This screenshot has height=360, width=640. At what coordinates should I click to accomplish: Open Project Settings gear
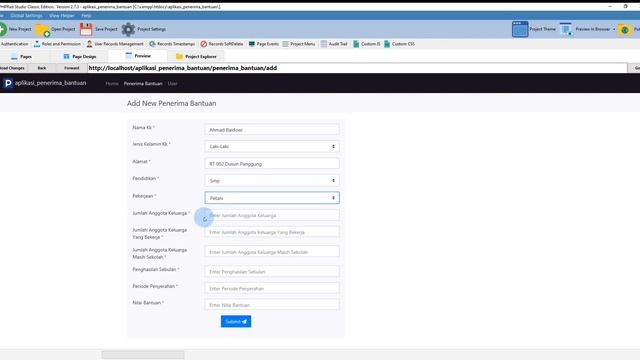coord(128,29)
